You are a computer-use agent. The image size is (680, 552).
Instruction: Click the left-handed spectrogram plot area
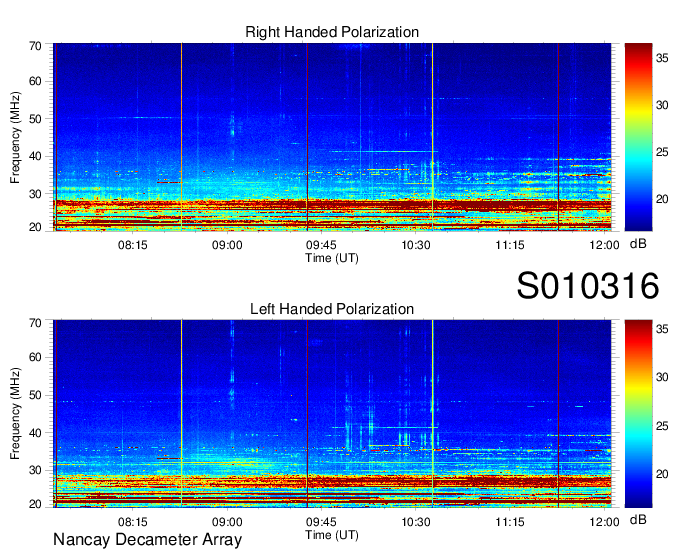332,414
